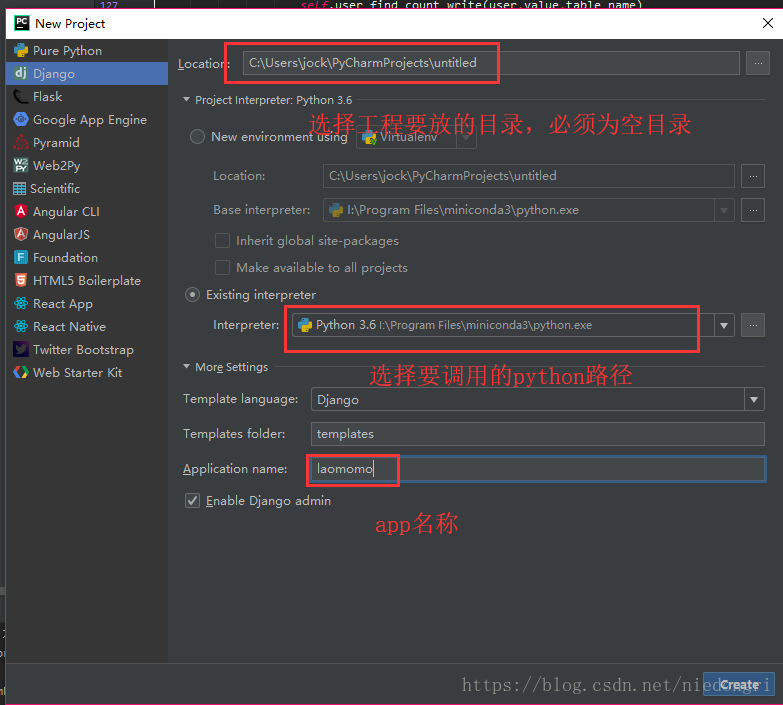Toggle Make available to all projects
The image size is (783, 705).
(222, 268)
